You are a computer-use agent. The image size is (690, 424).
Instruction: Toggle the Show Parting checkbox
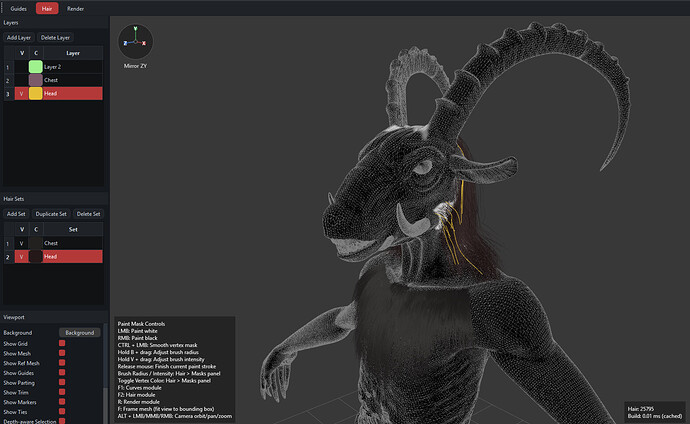point(62,382)
